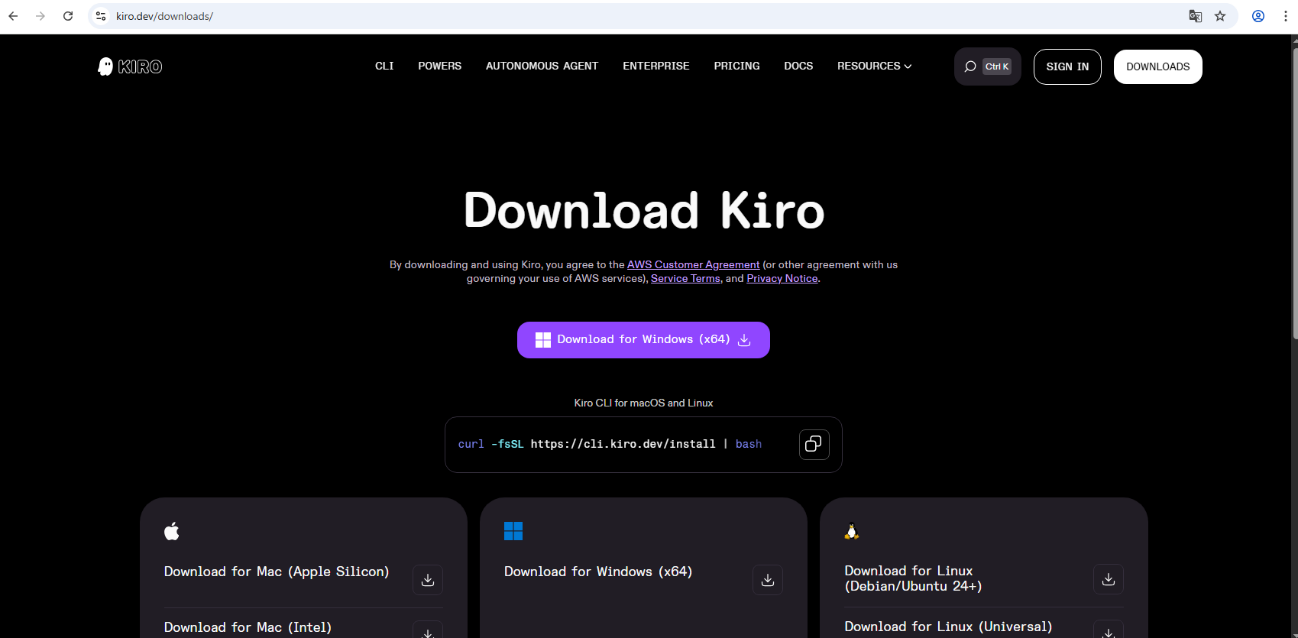
Task: Open the search with the magnifier icon
Action: [969, 66]
